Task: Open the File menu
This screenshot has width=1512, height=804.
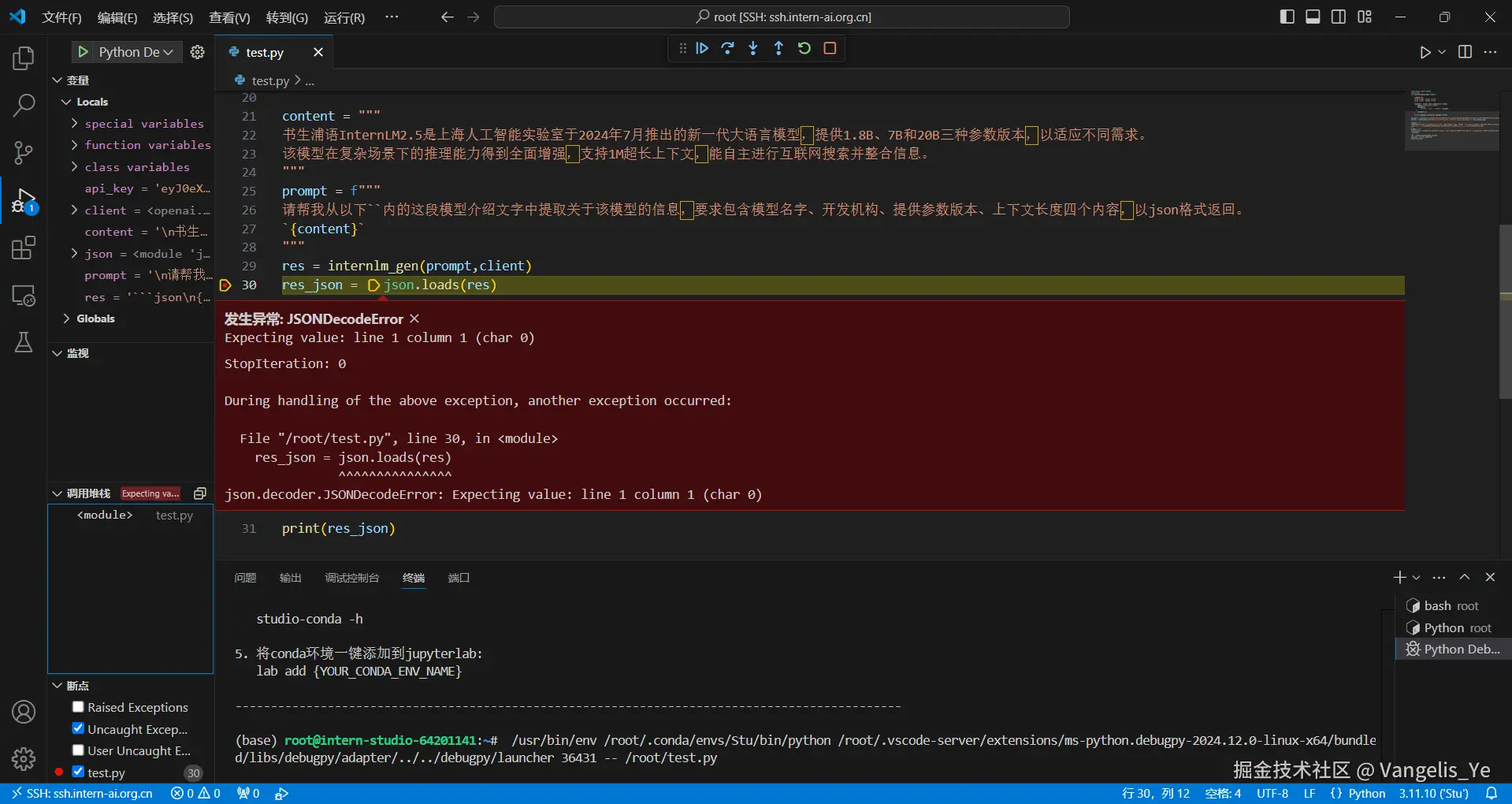Action: click(x=61, y=17)
